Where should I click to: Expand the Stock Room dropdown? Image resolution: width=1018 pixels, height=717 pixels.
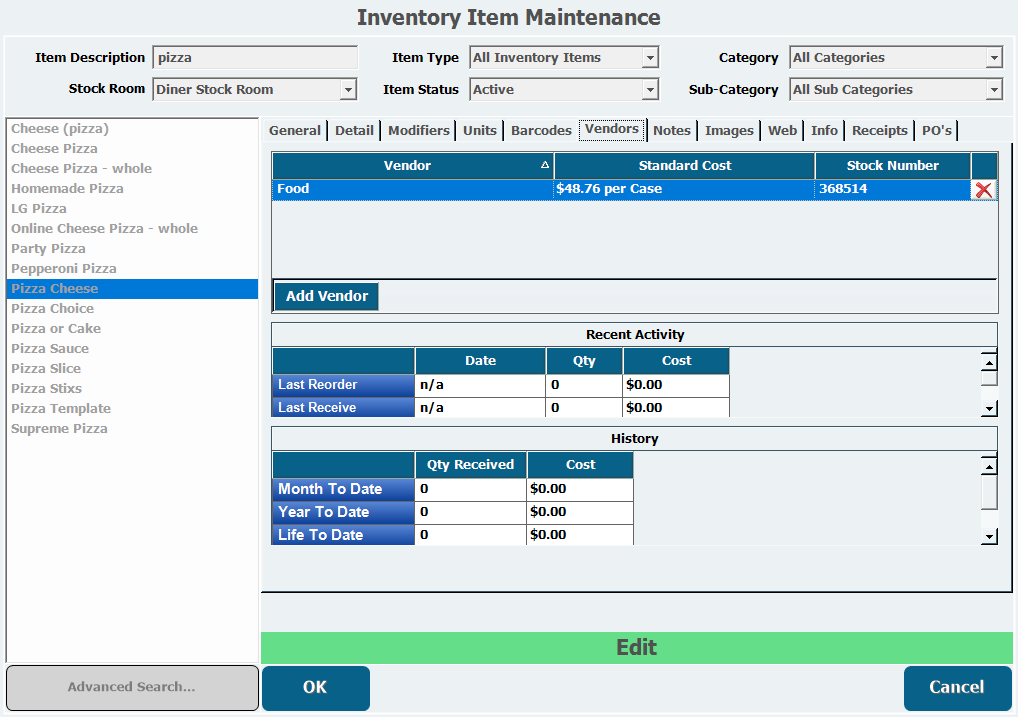coord(348,90)
